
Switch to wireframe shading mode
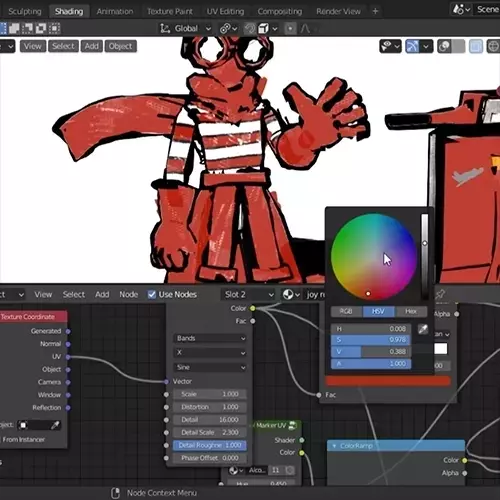tap(493, 46)
